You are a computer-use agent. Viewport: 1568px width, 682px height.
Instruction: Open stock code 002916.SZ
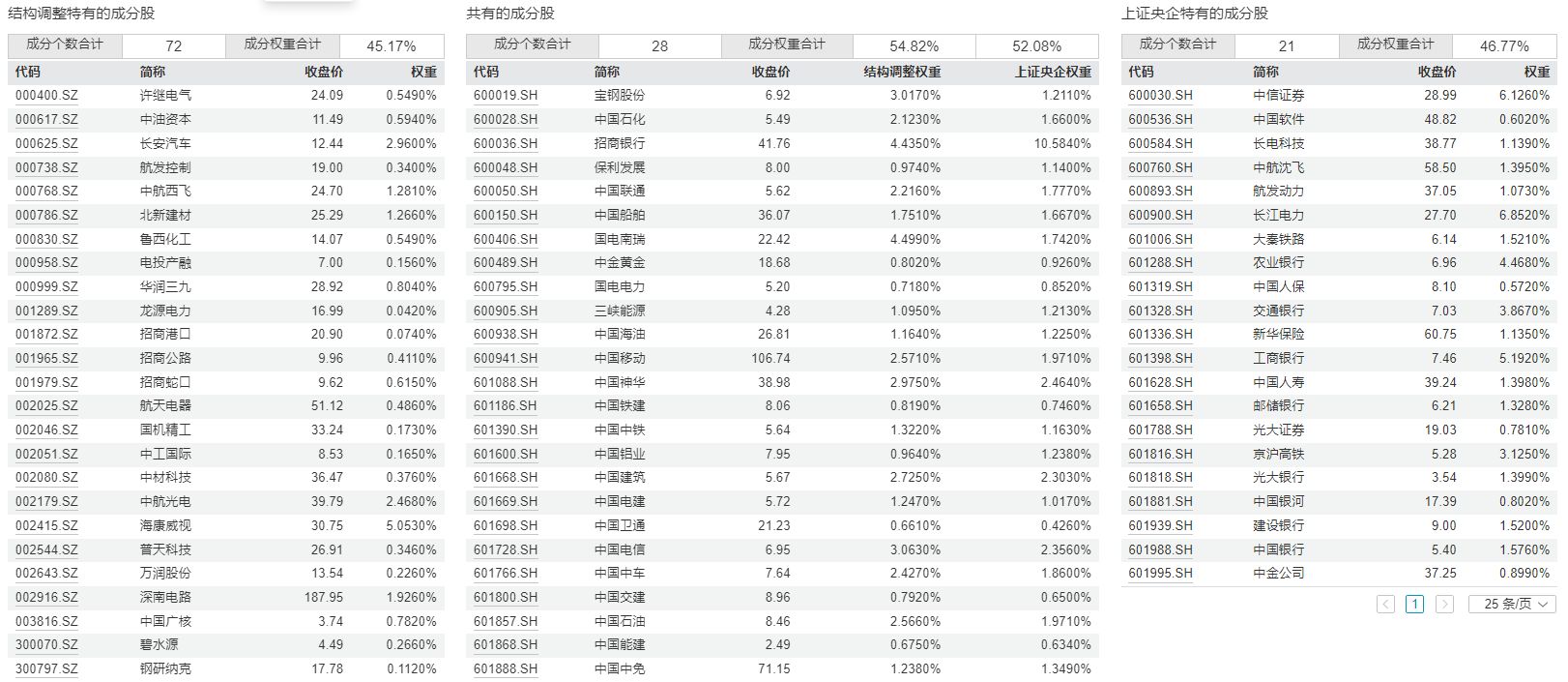(46, 598)
